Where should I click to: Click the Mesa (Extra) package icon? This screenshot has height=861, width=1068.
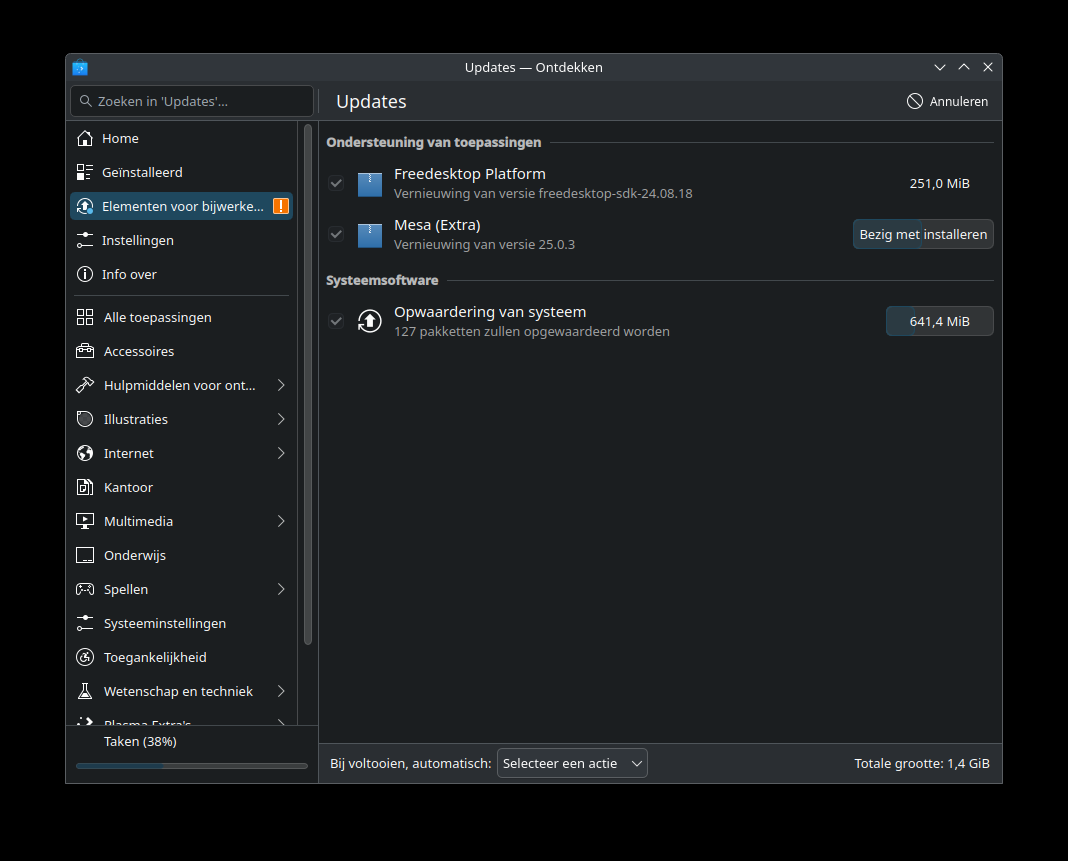pos(370,235)
